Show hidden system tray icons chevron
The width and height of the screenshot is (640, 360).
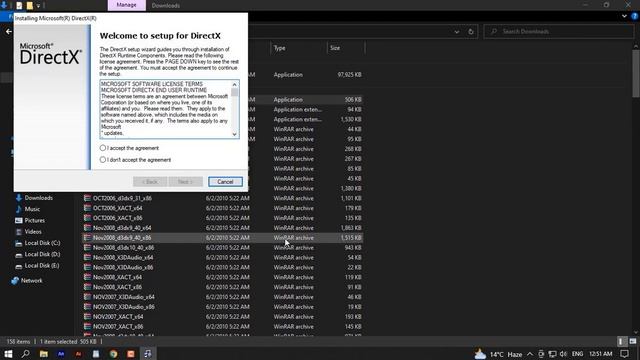pos(529,354)
